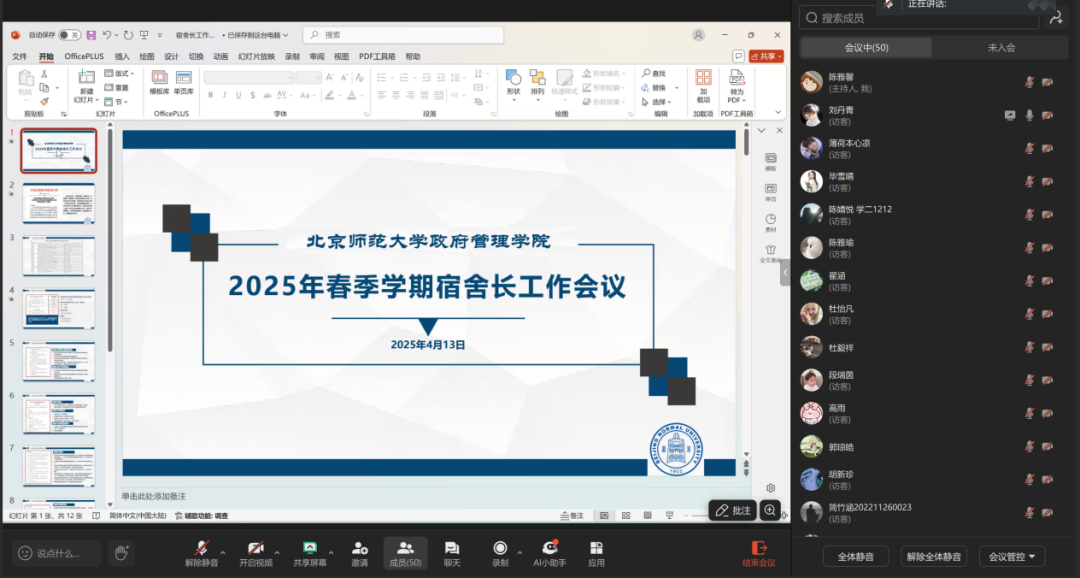The width and height of the screenshot is (1080, 578).
Task: Select slide 3 thumbnail in slide panel
Action: (59, 257)
